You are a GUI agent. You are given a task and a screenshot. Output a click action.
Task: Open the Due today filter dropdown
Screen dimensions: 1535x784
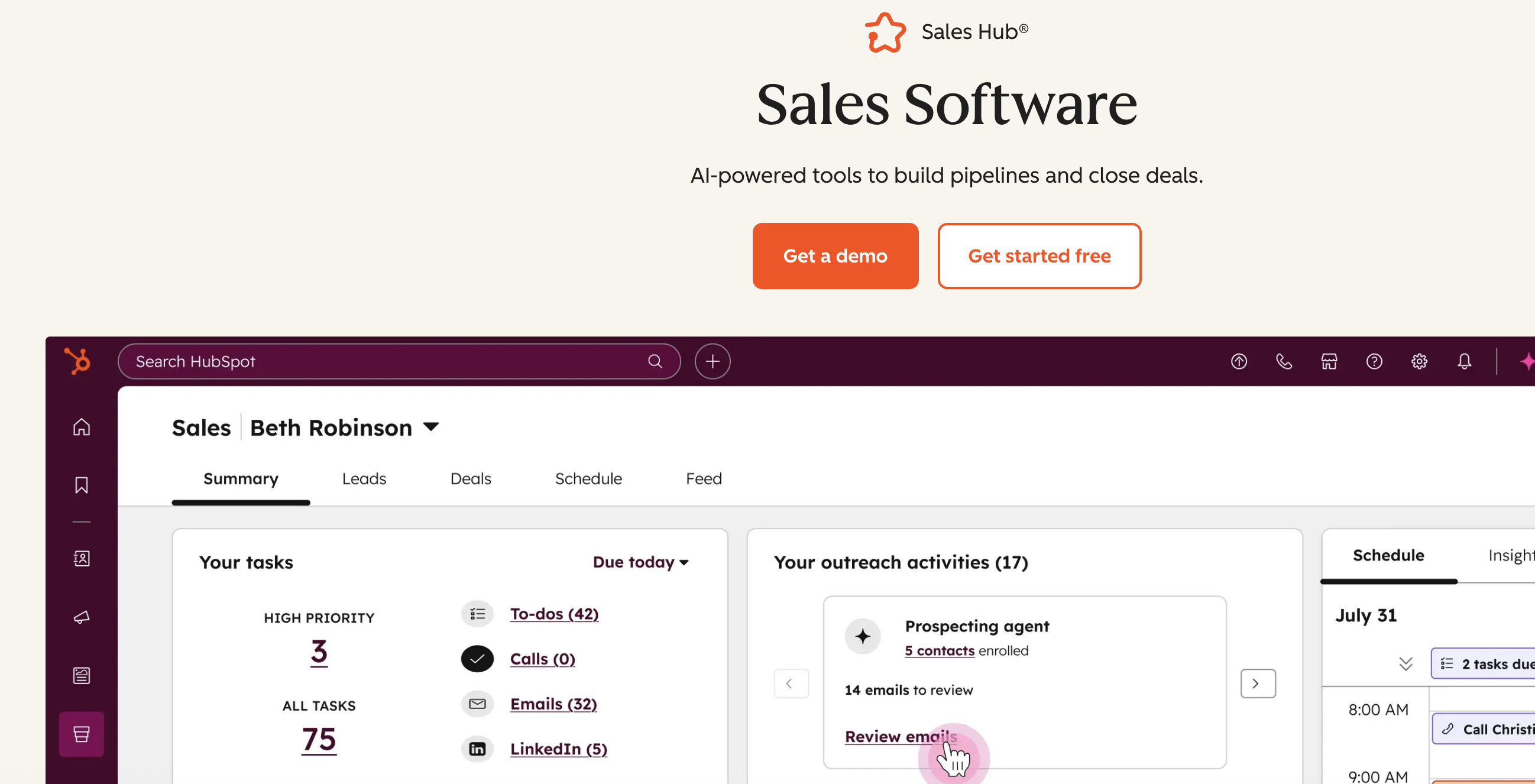pyautogui.click(x=640, y=562)
